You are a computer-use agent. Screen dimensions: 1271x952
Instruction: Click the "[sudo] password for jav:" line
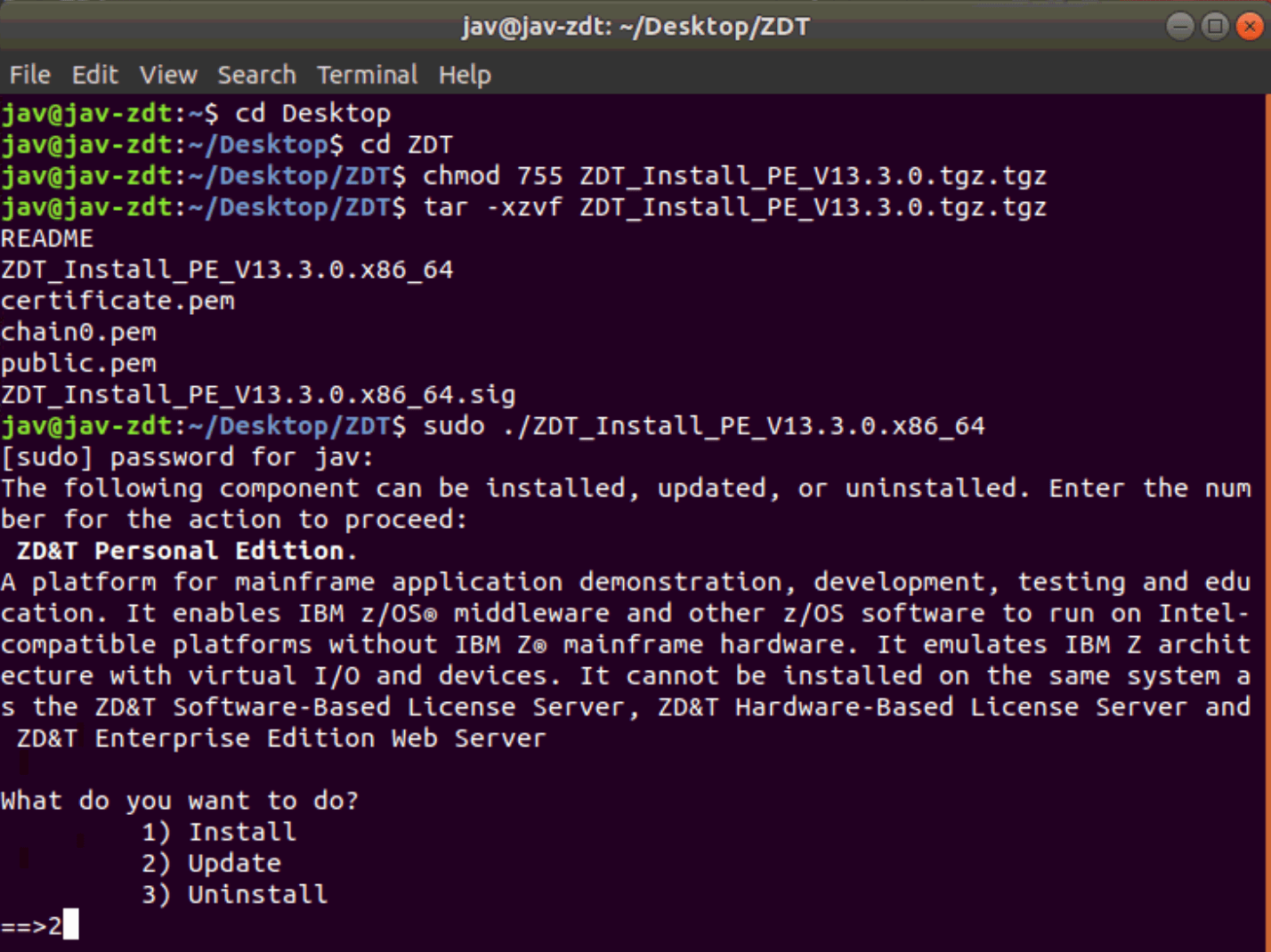pos(187,457)
